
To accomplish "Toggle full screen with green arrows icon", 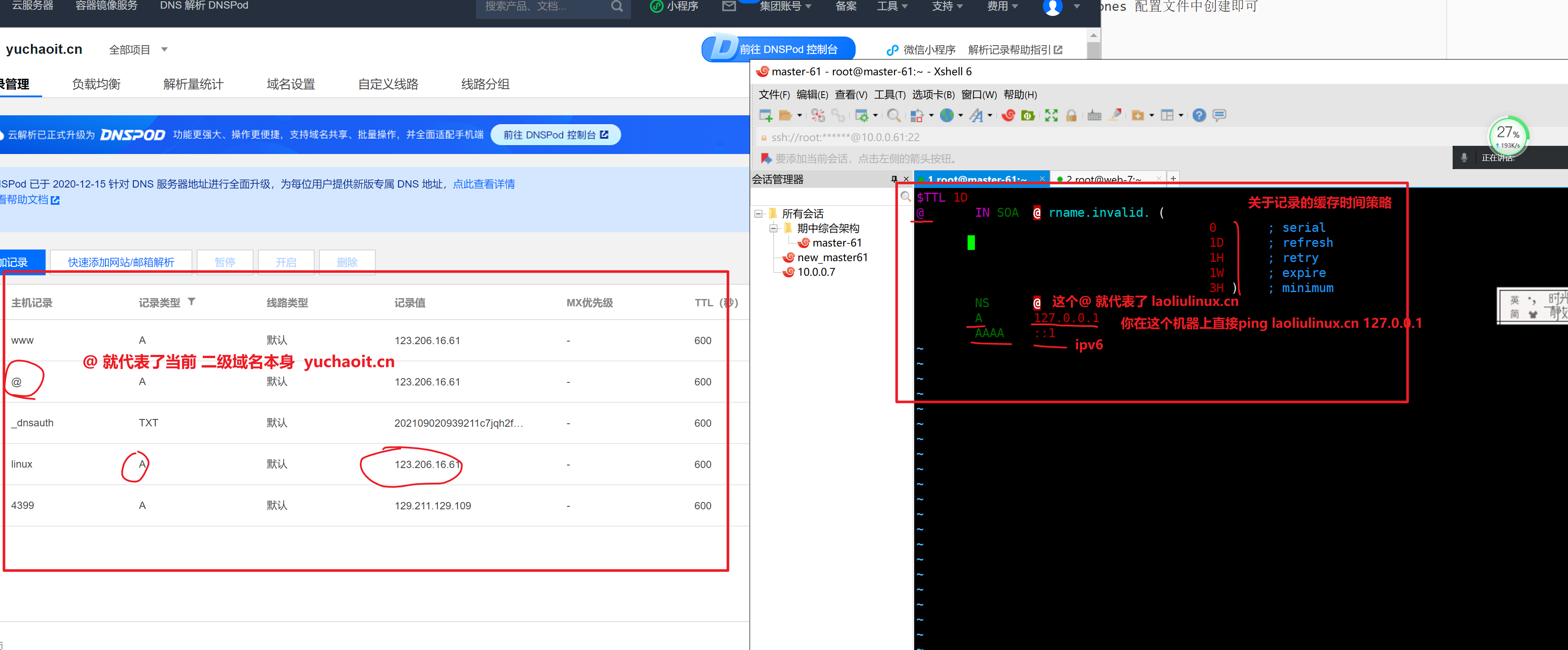I will [1051, 115].
